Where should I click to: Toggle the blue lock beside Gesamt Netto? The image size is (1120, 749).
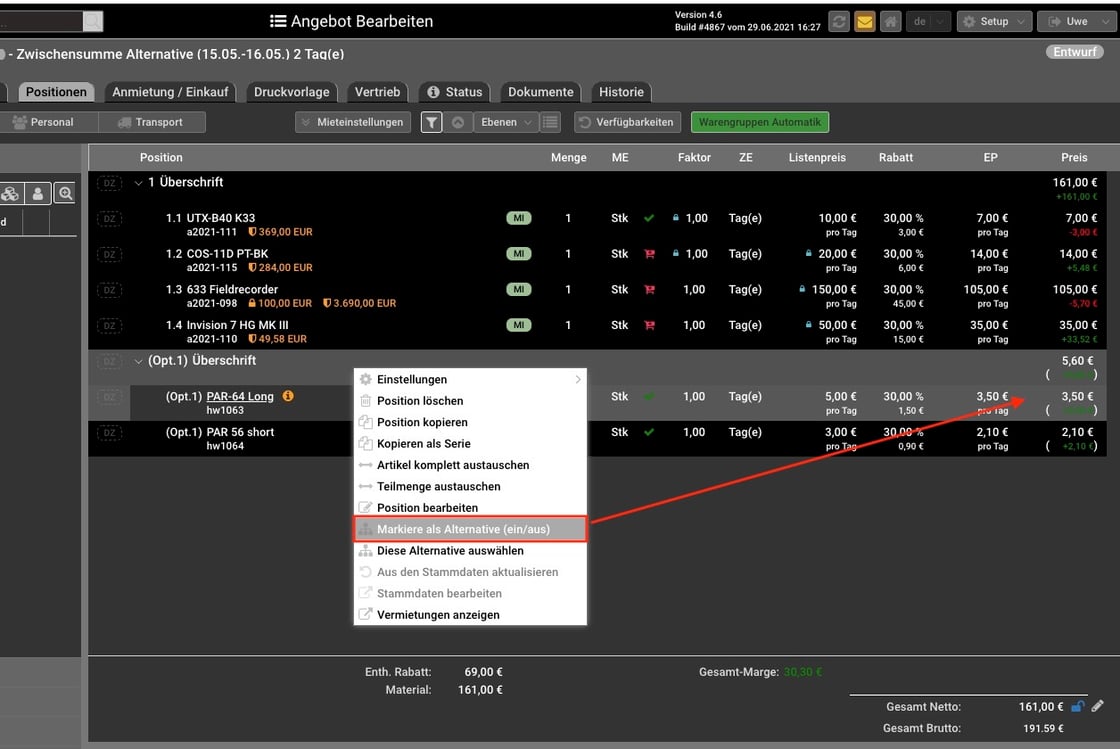pyautogui.click(x=1077, y=706)
